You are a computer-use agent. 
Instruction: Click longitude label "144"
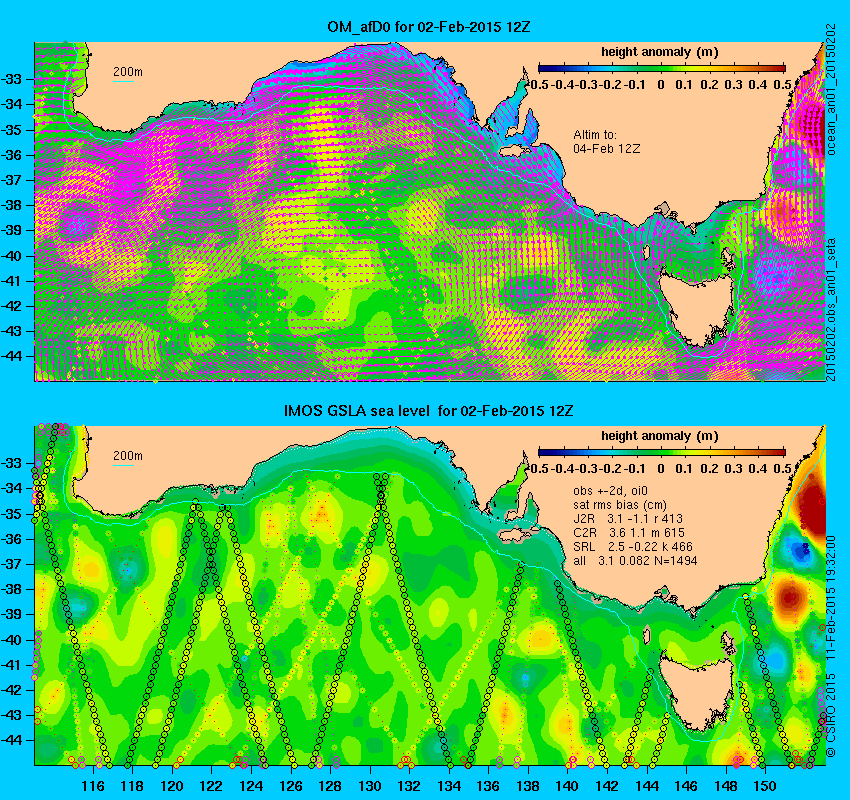tap(647, 786)
